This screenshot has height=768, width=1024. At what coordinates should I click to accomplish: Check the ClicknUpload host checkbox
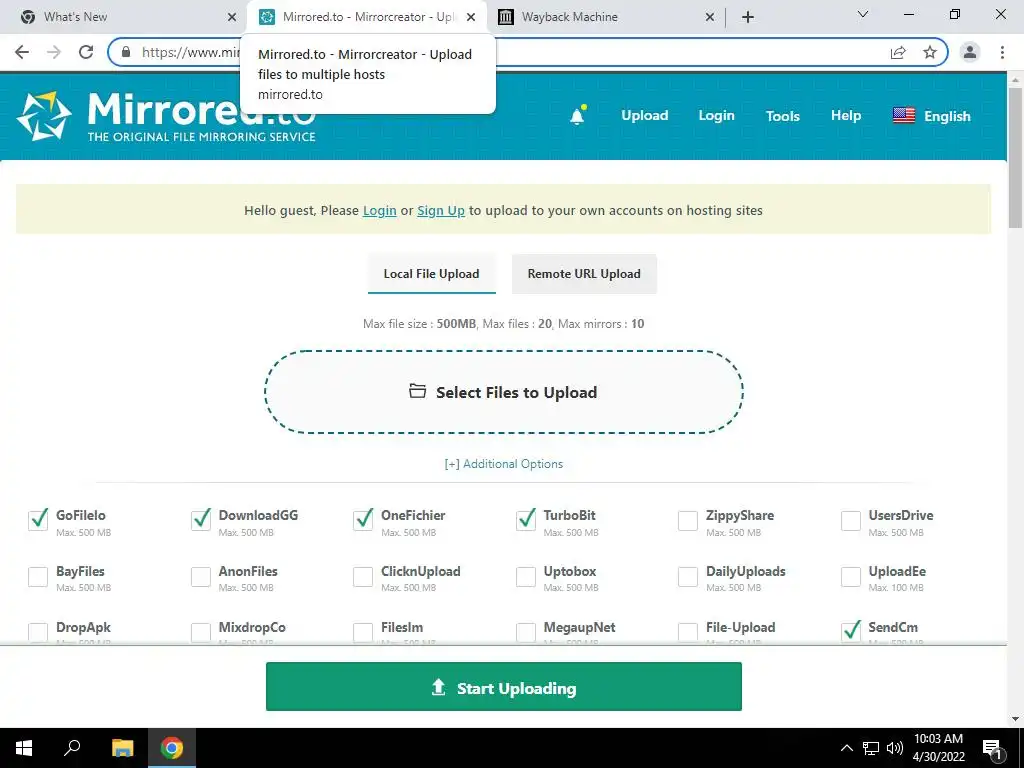[x=362, y=577]
